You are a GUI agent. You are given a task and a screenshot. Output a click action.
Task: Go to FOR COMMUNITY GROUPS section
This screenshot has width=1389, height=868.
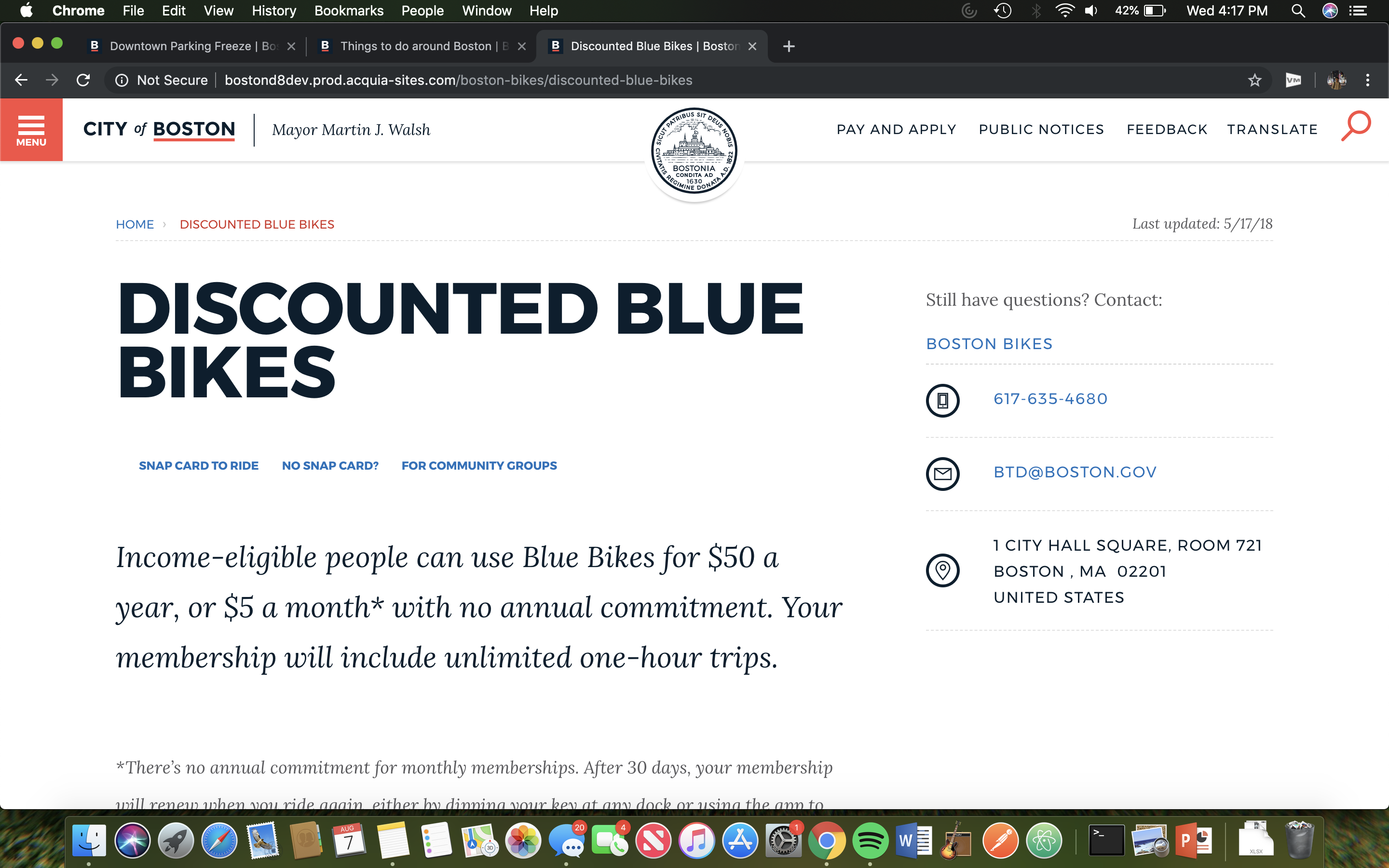pyautogui.click(x=479, y=465)
